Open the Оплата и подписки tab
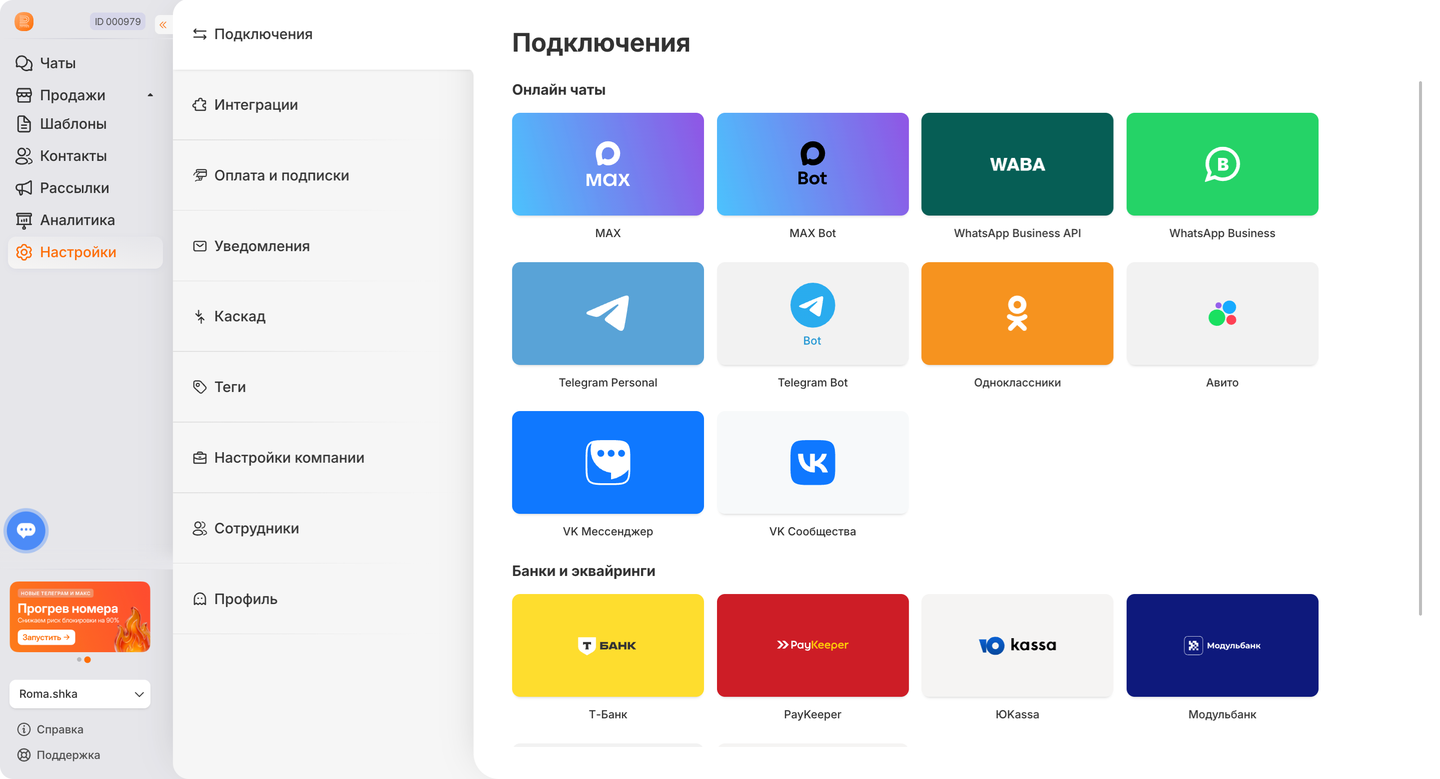1440x779 pixels. click(323, 175)
